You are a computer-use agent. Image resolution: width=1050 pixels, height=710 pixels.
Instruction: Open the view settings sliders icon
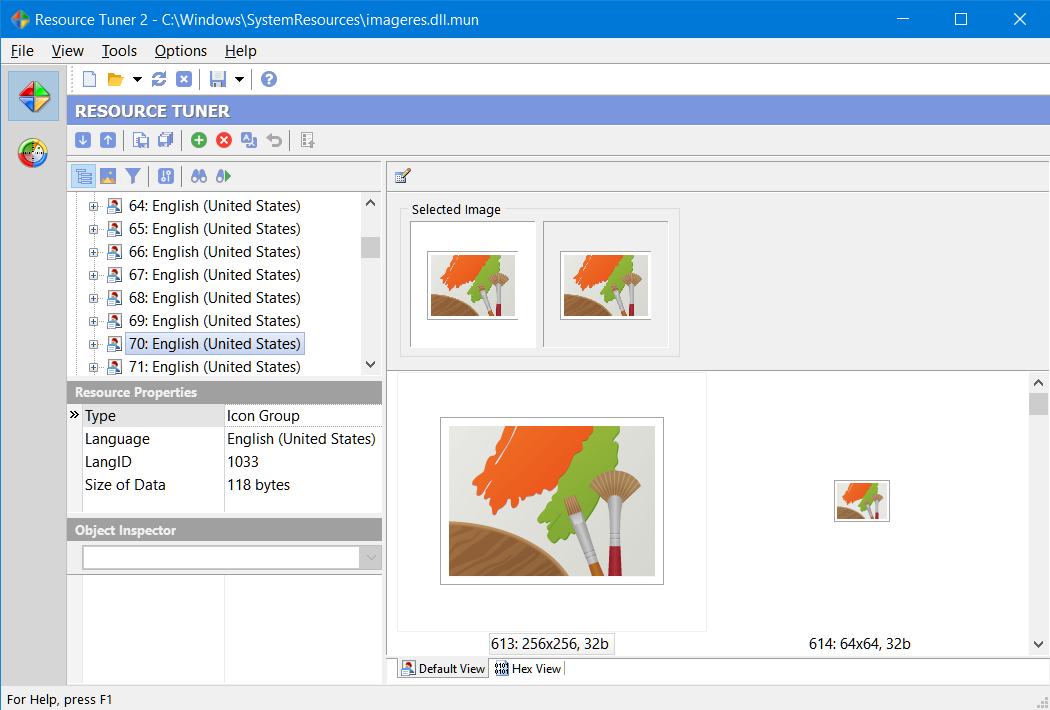click(x=165, y=176)
